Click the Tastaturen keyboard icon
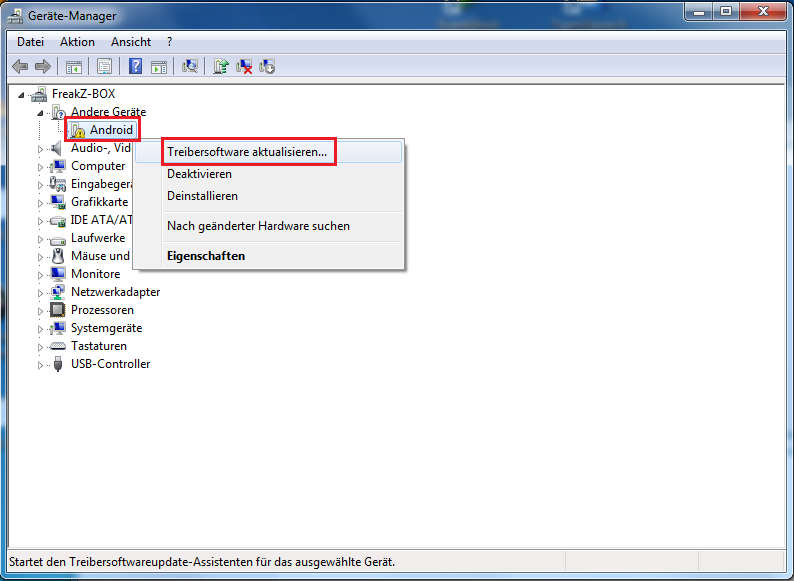The image size is (794, 581). [58, 346]
